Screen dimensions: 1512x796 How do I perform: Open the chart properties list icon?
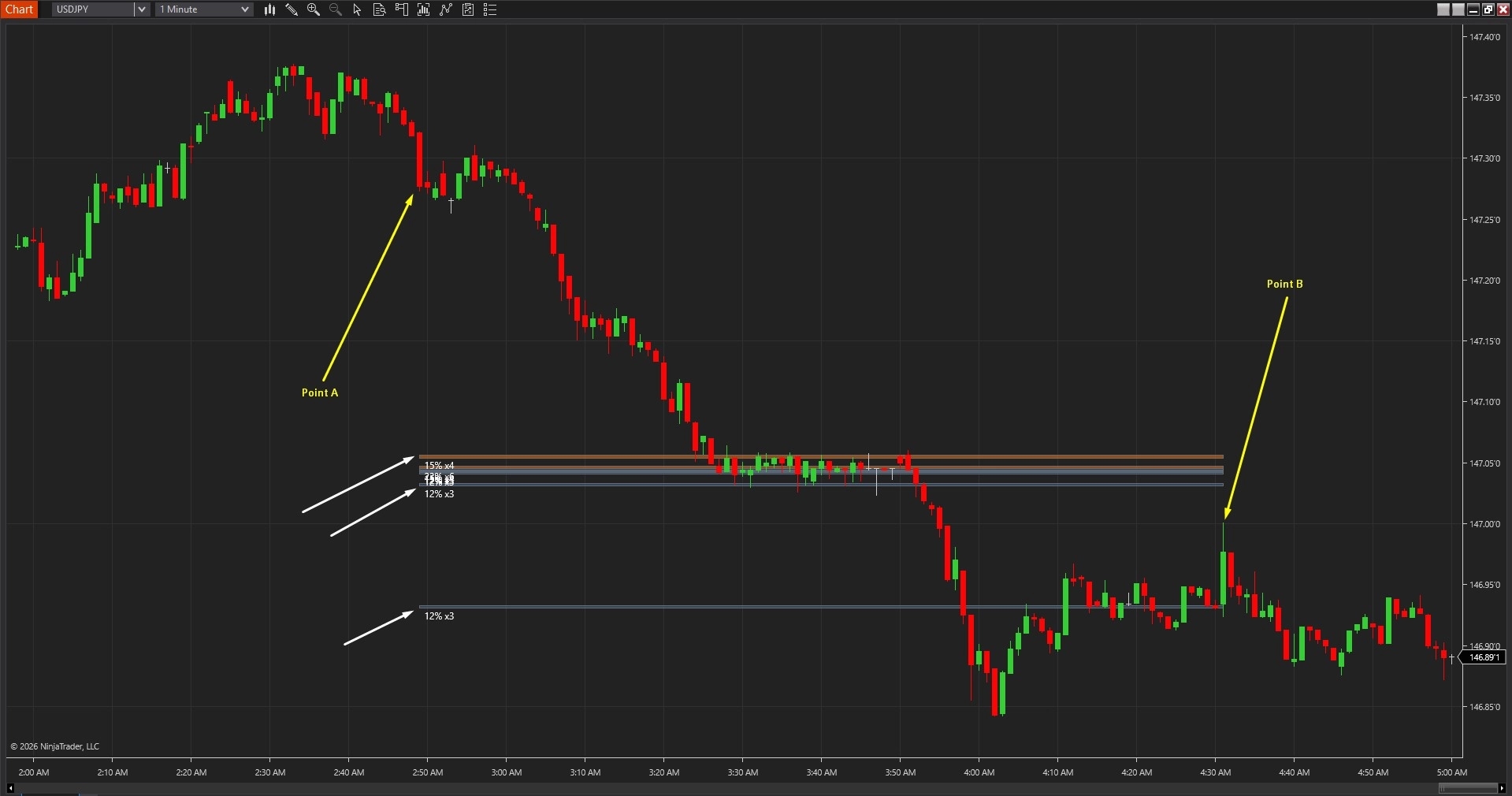pyautogui.click(x=490, y=9)
